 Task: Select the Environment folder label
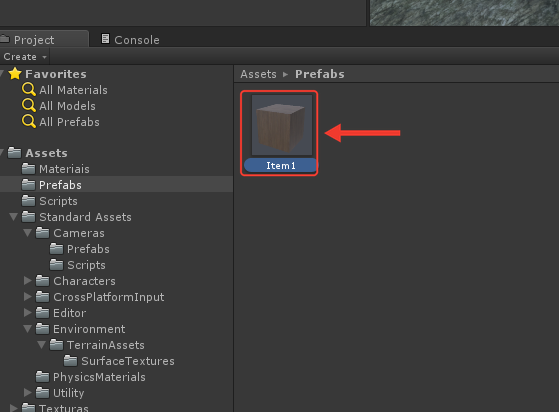pos(89,329)
